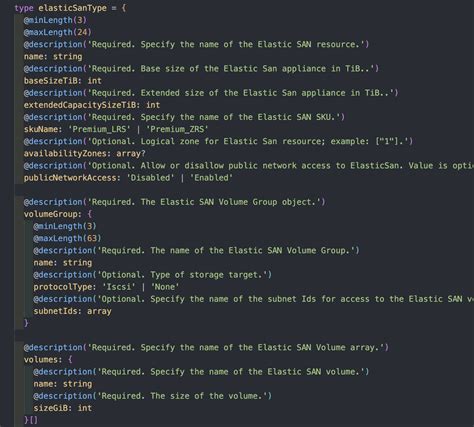This screenshot has width=474, height=427.
Task: Click the closing '}[]' of volumes array
Action: (x=31, y=420)
